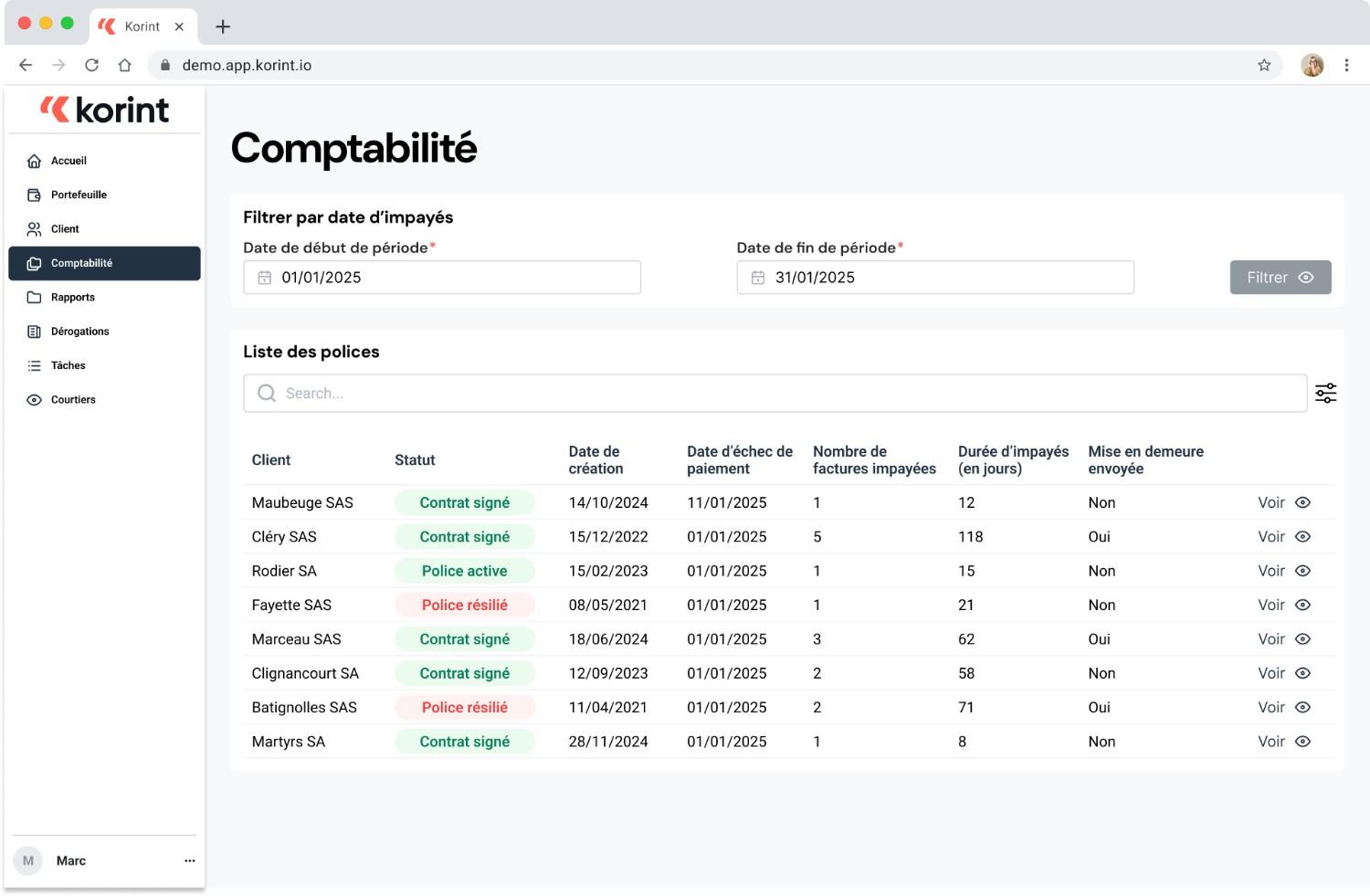Close the Korint browser tab
Viewport: 1370px width, 896px height.
click(179, 26)
